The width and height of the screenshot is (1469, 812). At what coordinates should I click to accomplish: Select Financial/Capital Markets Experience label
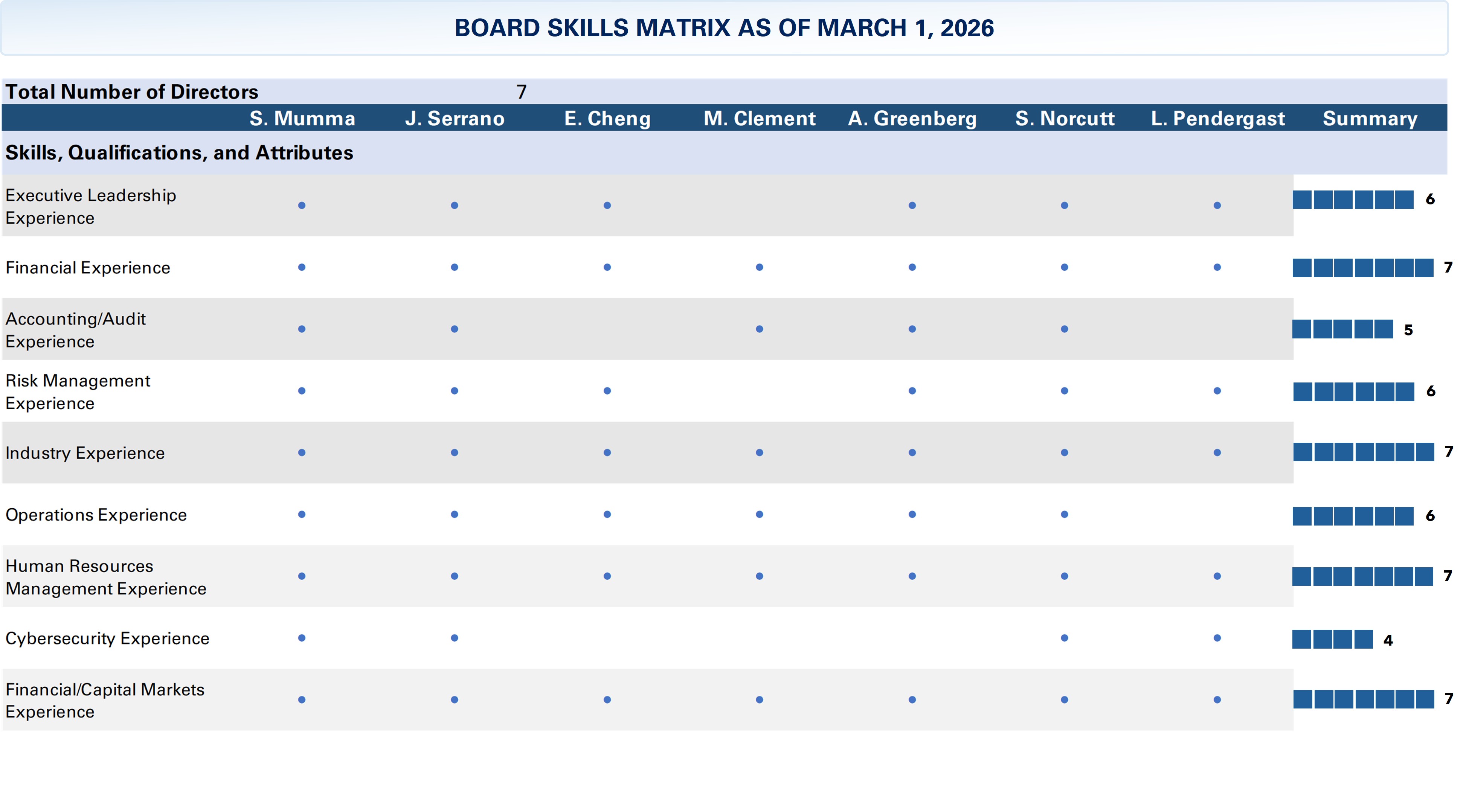pos(105,700)
